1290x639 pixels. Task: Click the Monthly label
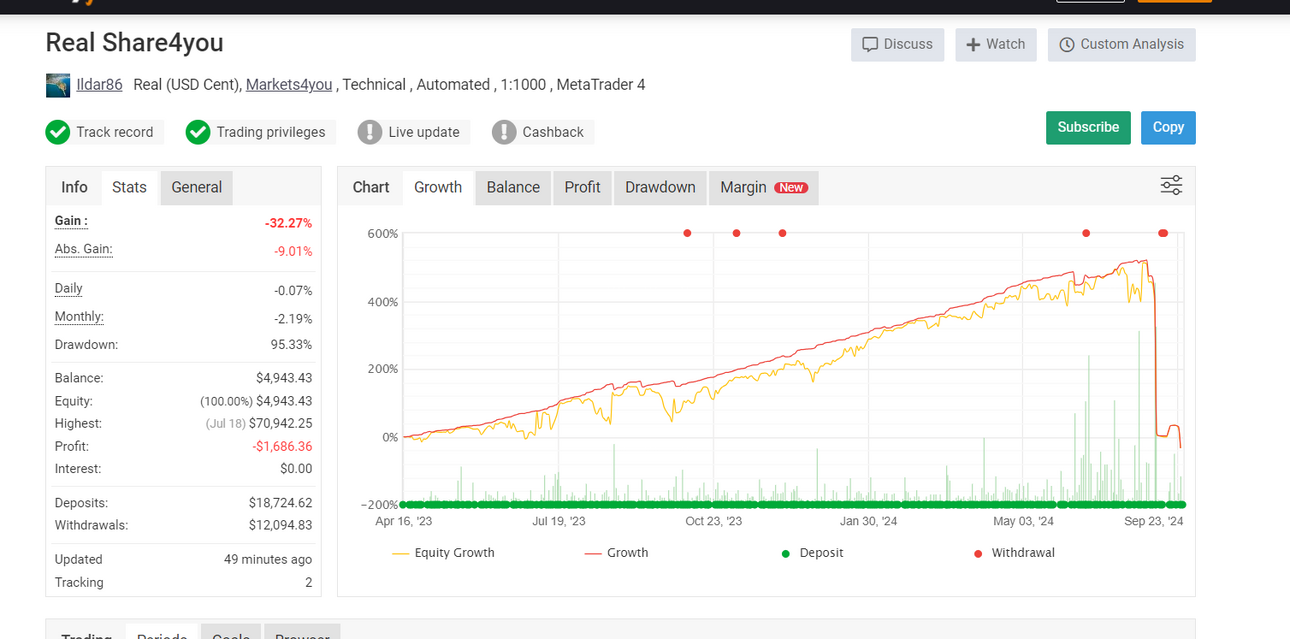click(79, 316)
